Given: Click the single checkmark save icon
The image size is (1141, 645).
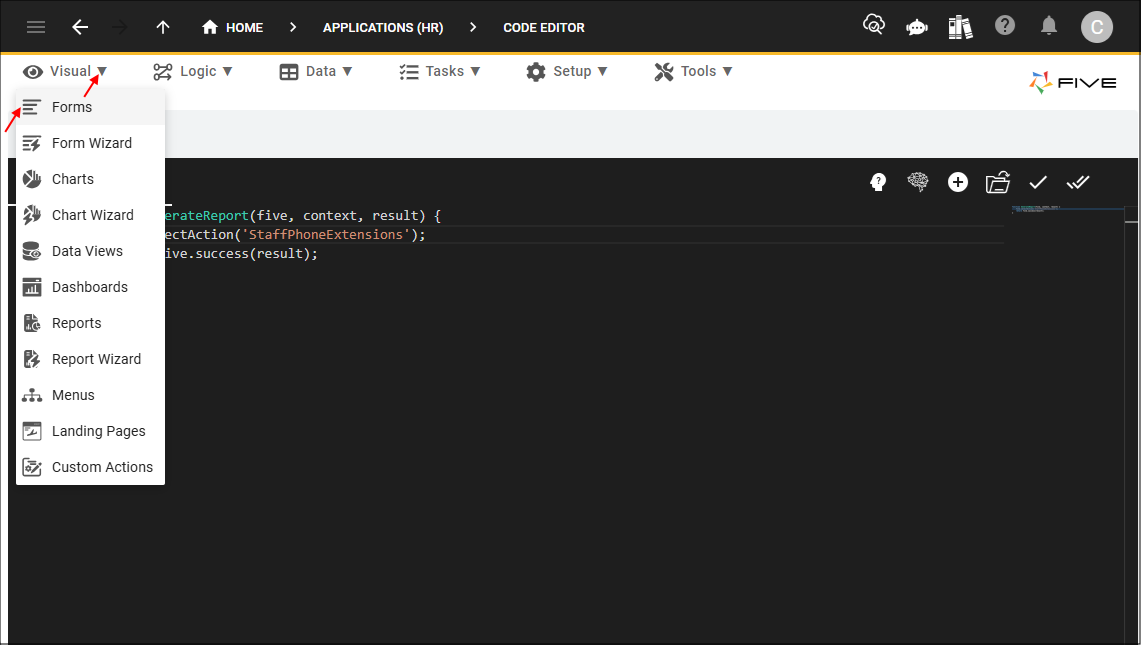Looking at the screenshot, I should (x=1038, y=182).
